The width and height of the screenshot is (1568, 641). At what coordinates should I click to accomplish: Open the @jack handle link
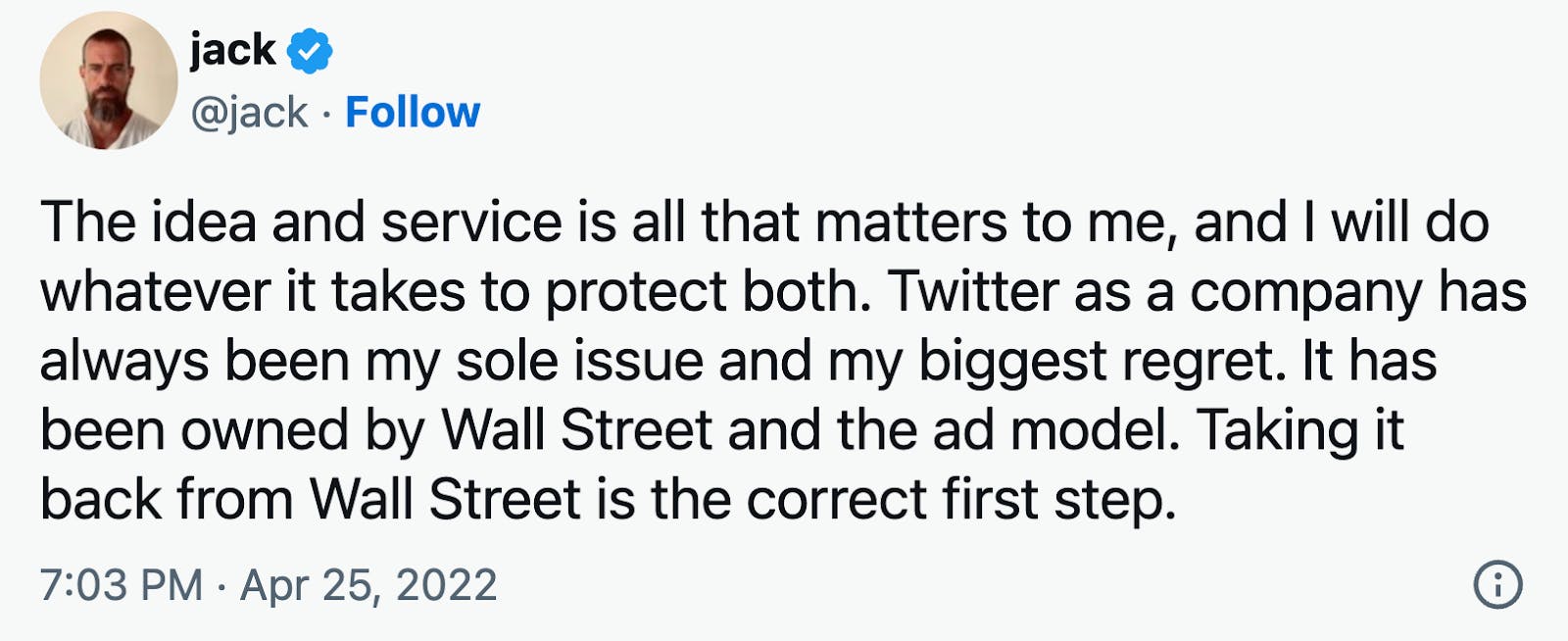pyautogui.click(x=249, y=113)
